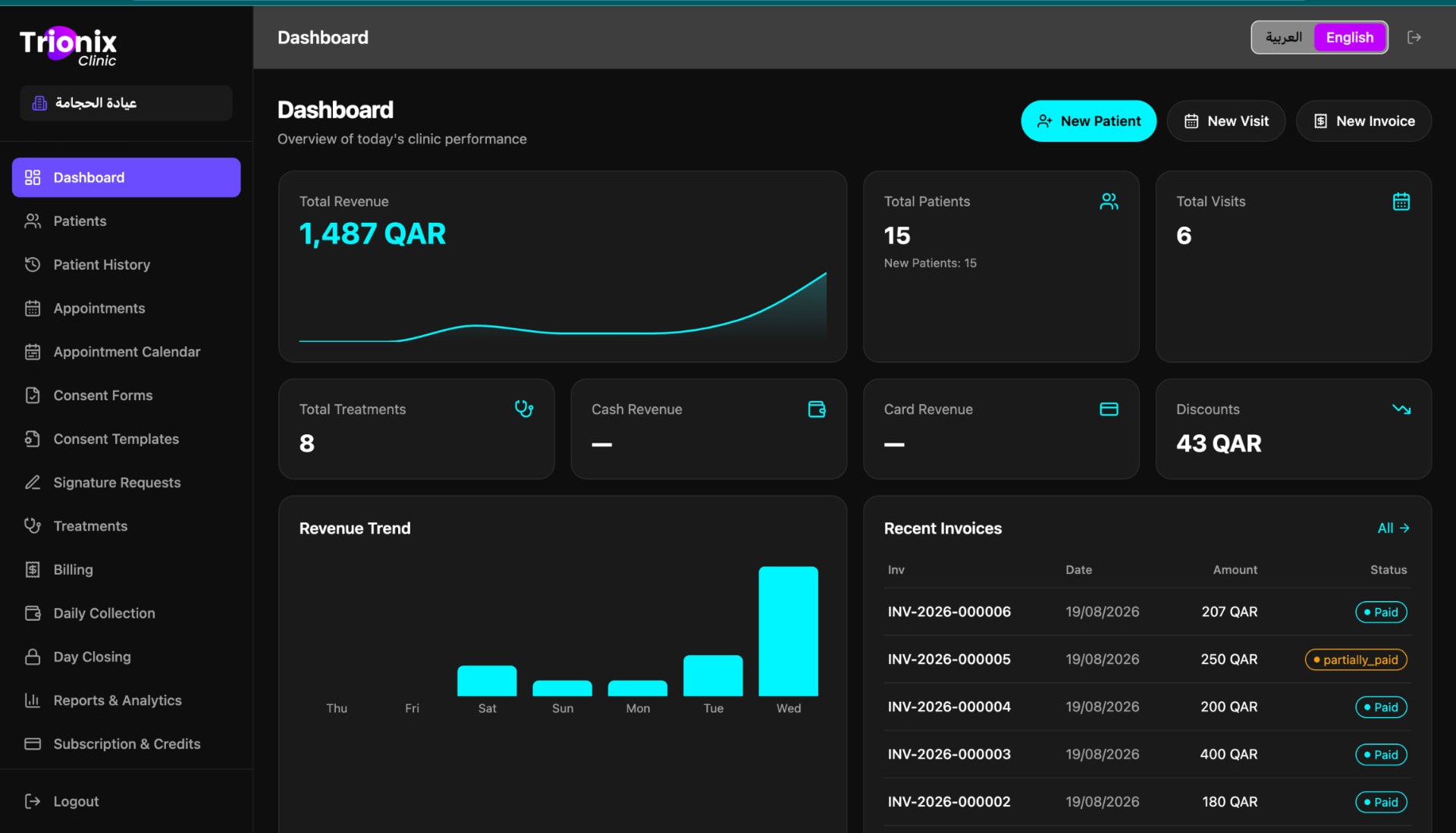Click the New Visit button

(x=1226, y=121)
